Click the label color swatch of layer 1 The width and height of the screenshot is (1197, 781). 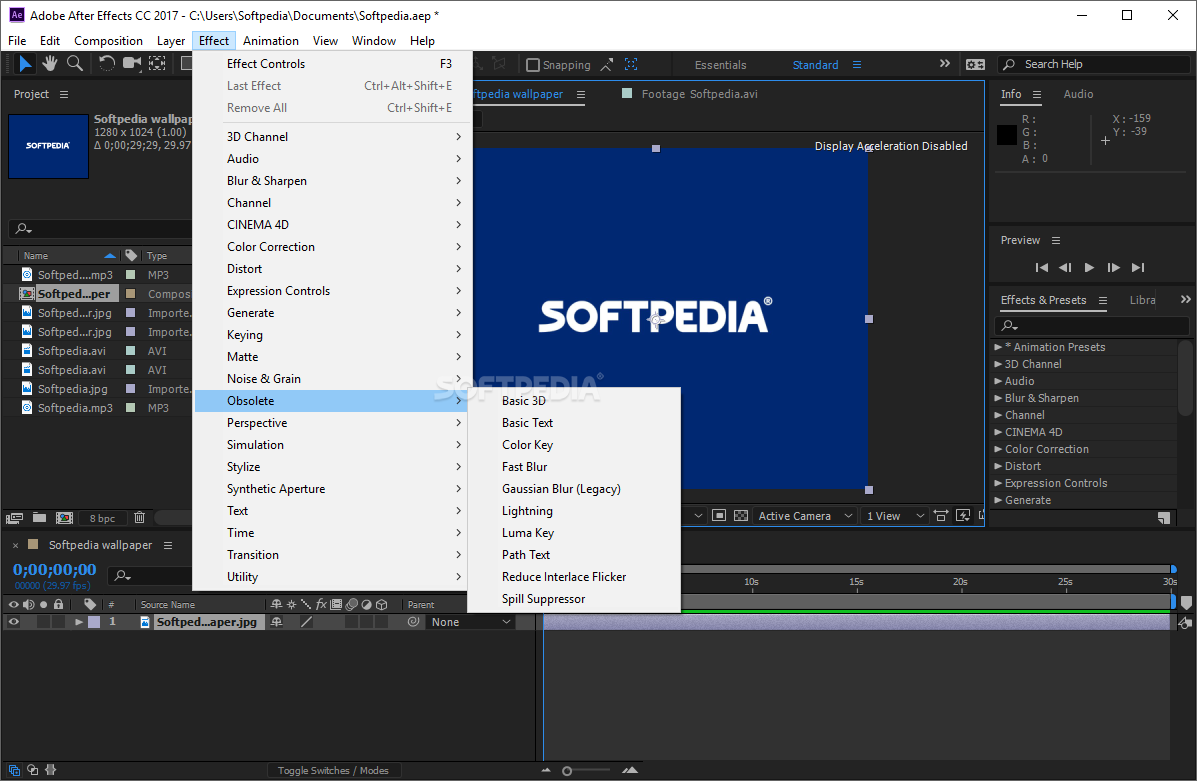(94, 622)
